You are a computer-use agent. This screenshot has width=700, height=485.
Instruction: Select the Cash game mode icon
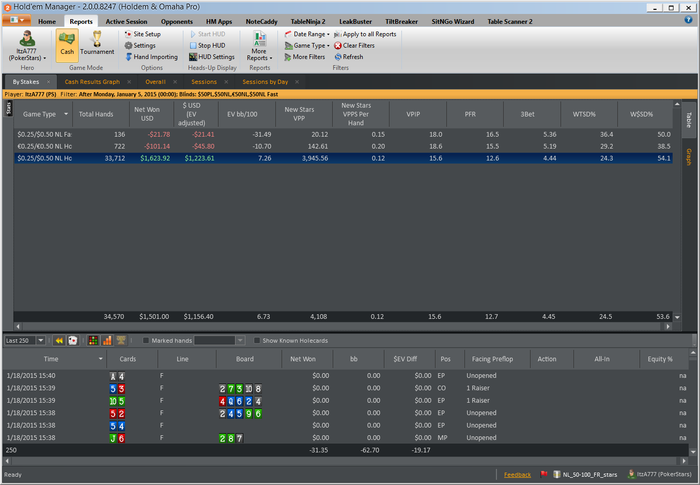coord(67,44)
